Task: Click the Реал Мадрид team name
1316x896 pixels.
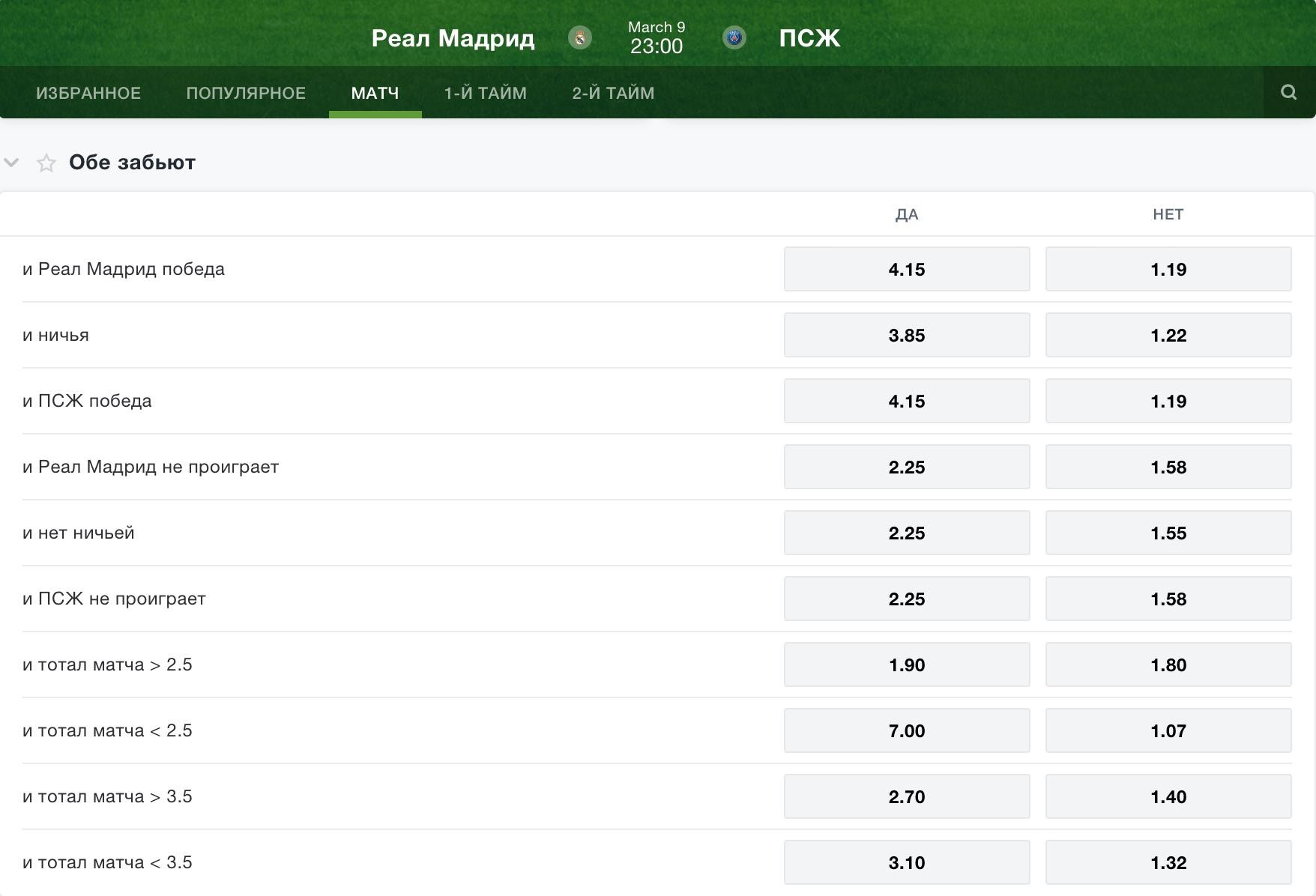Action: coord(453,38)
